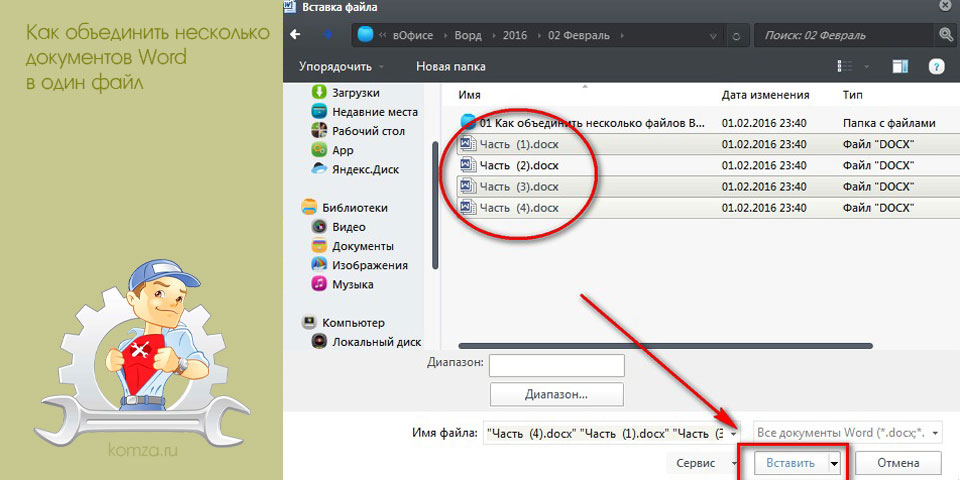The image size is (960, 480).
Task: Click the search magnifier icon
Action: click(945, 35)
